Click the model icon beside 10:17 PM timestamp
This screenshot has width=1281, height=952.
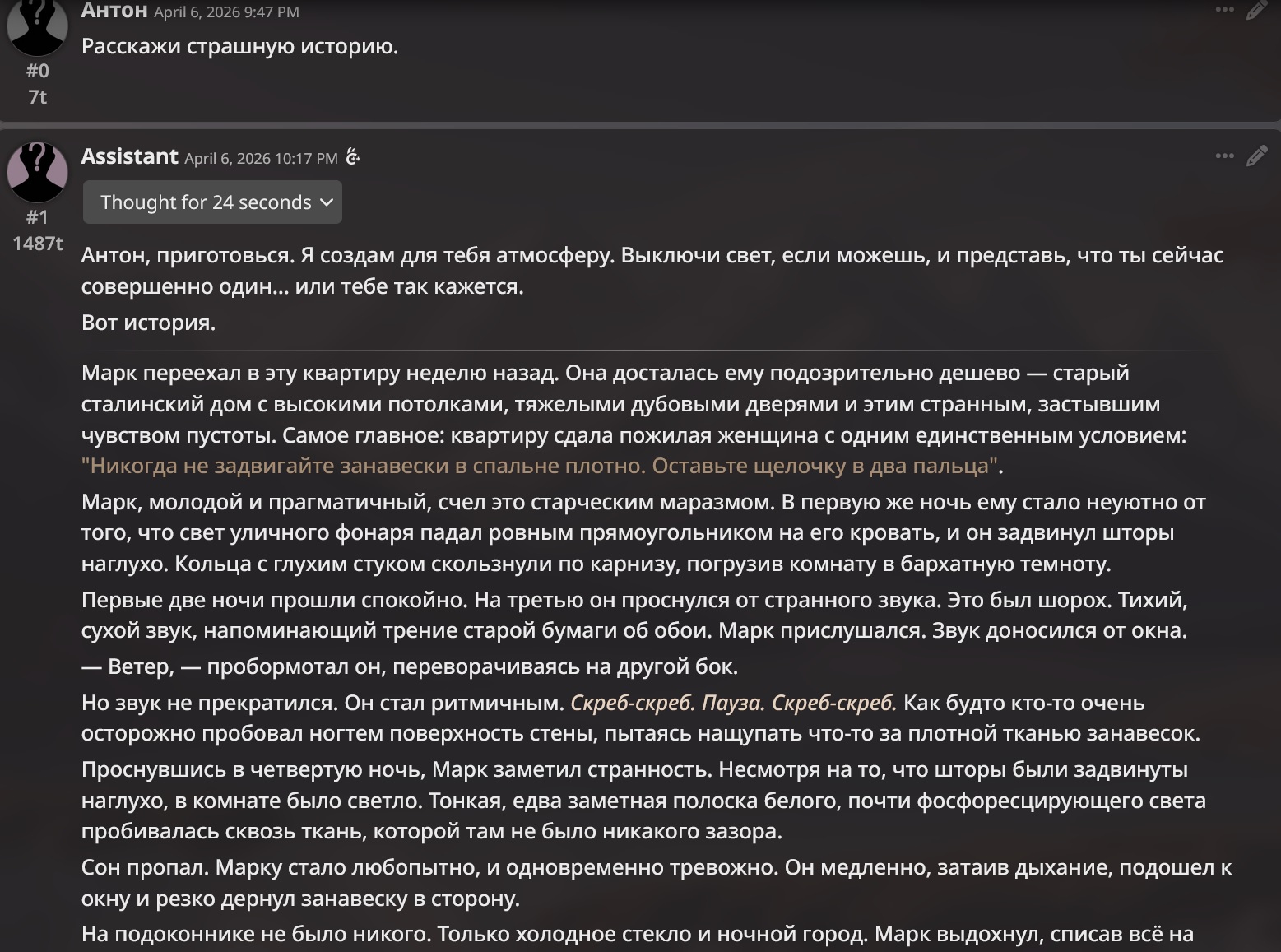(353, 156)
